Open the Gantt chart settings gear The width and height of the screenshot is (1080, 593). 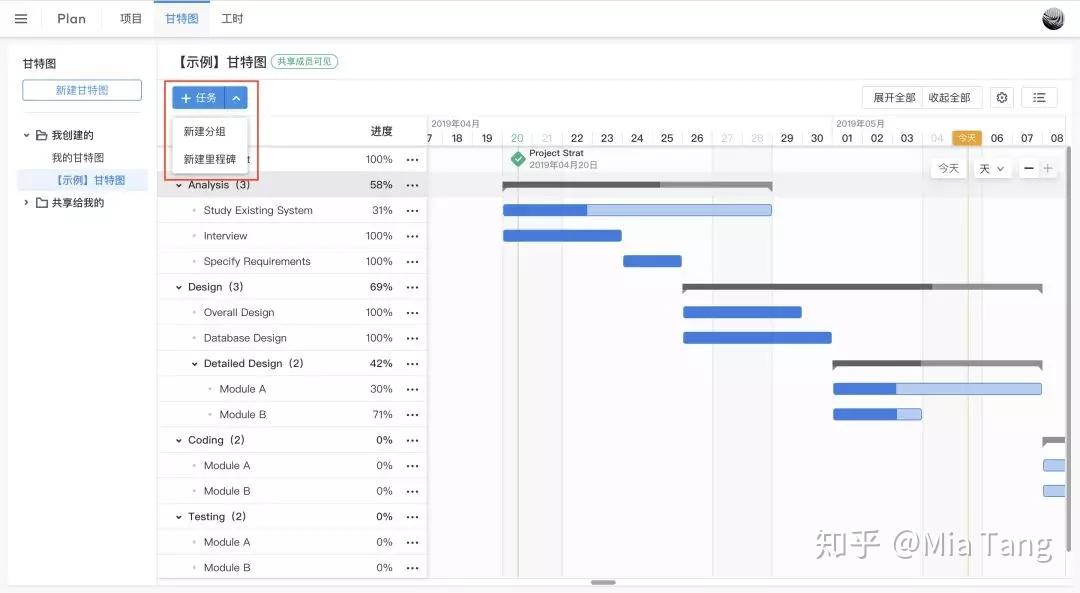(x=1002, y=97)
